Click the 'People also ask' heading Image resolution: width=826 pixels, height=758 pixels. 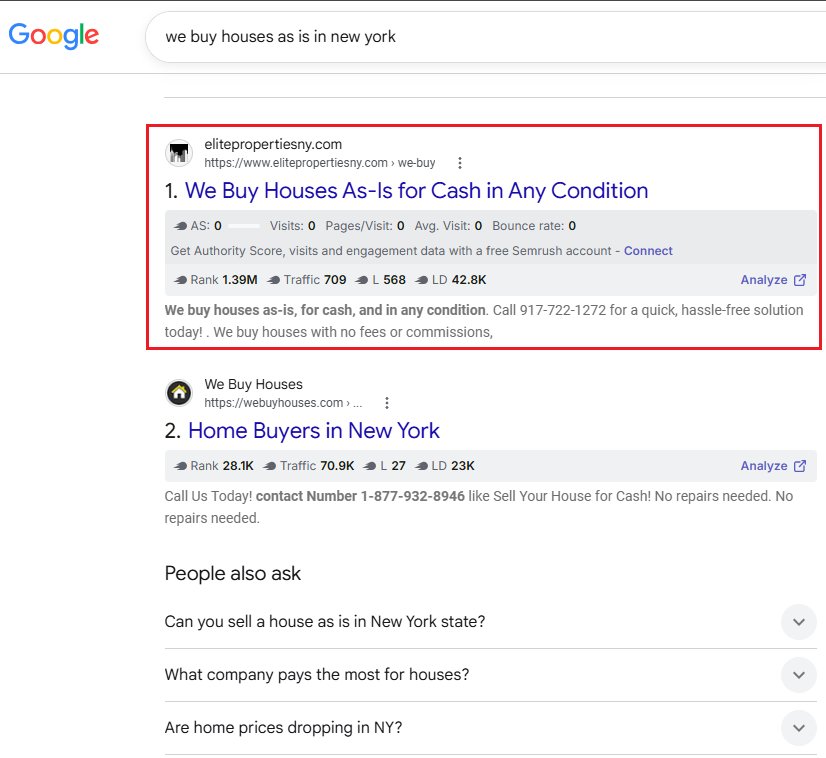pyautogui.click(x=232, y=574)
